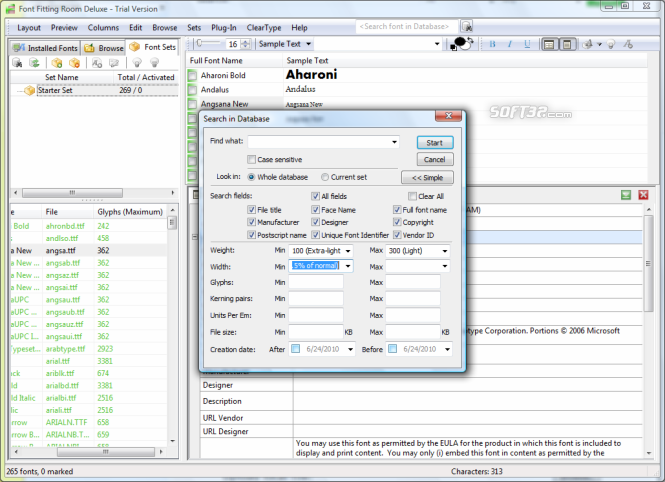The image size is (665, 482).
Task: Click the font size stepper arrows
Action: pos(246,44)
